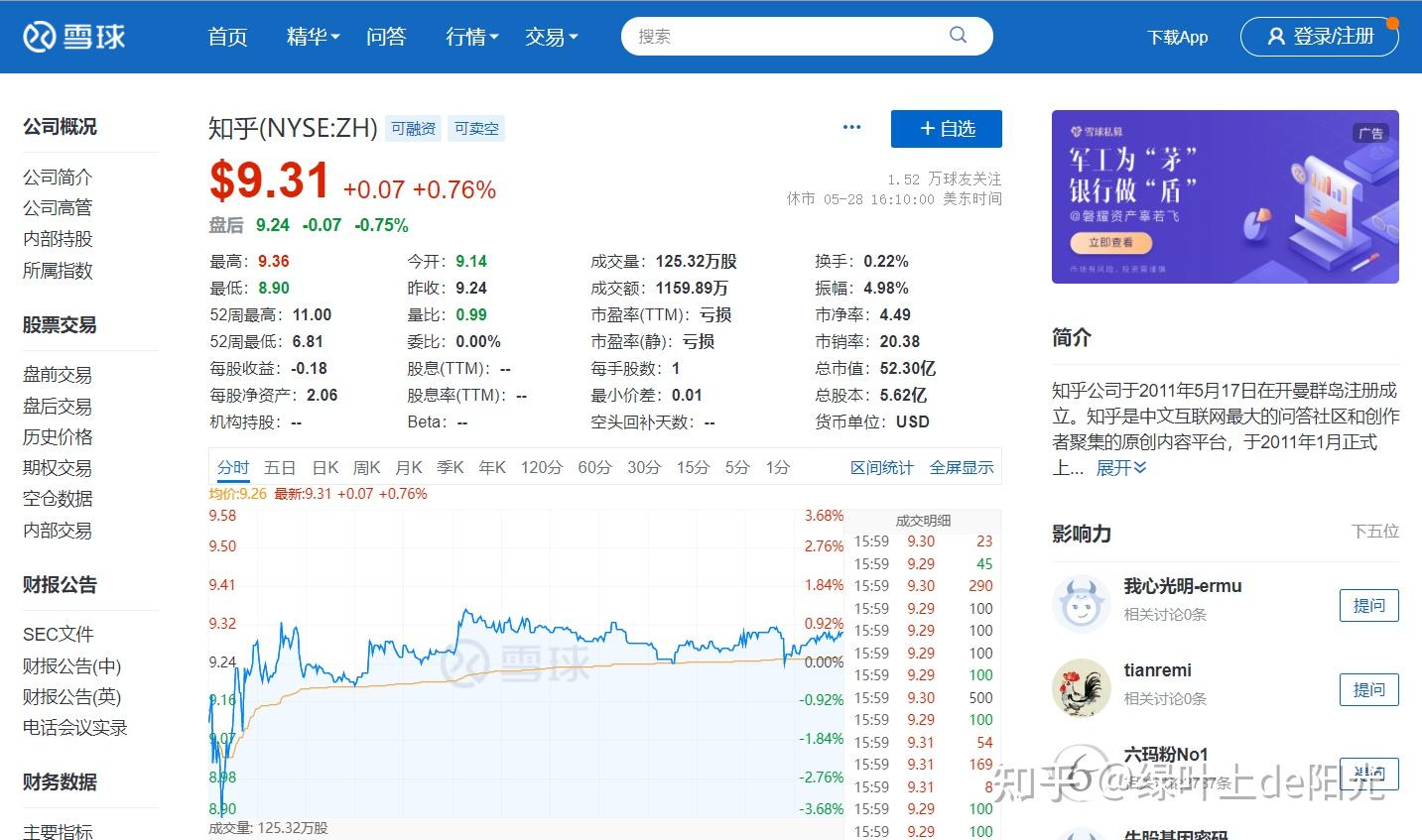Viewport: 1422px width, 840px height.
Task: Expand the 精华 dropdown menu
Action: 313,37
